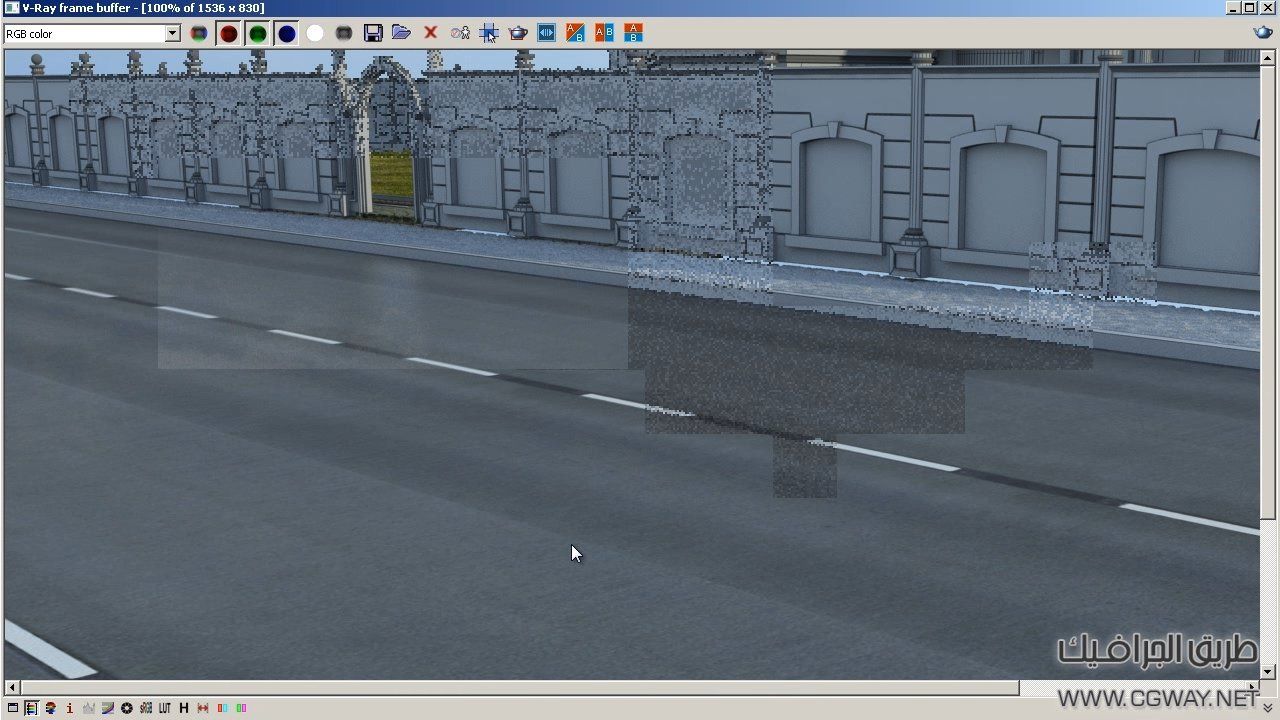Click the teapot render last icon
This screenshot has width=1280, height=720.
point(518,34)
